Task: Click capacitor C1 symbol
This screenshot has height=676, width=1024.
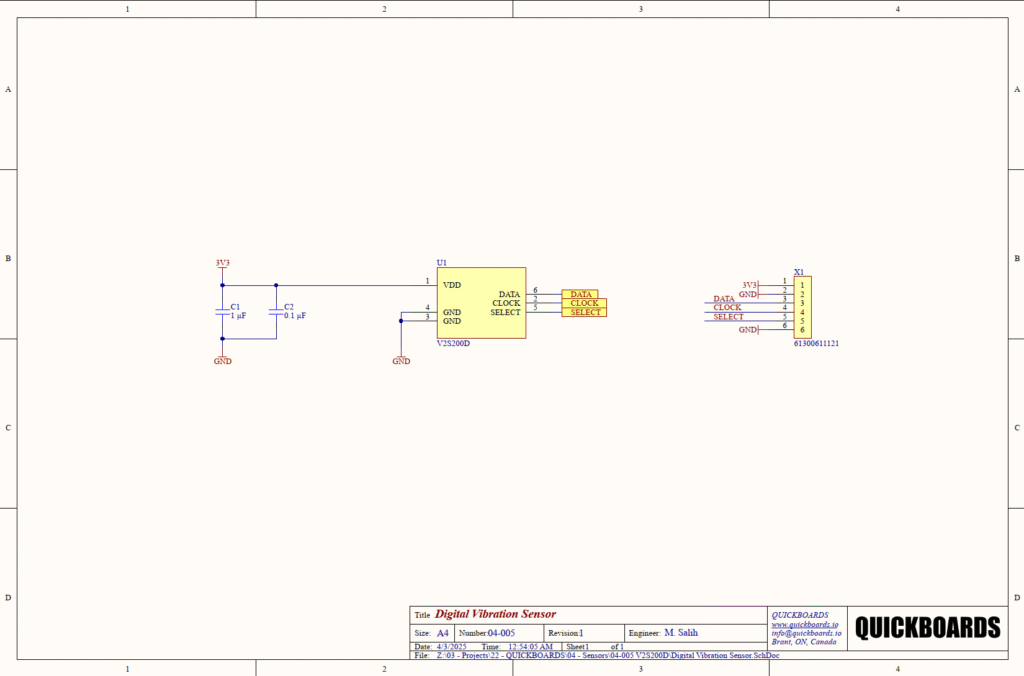Action: [222, 311]
